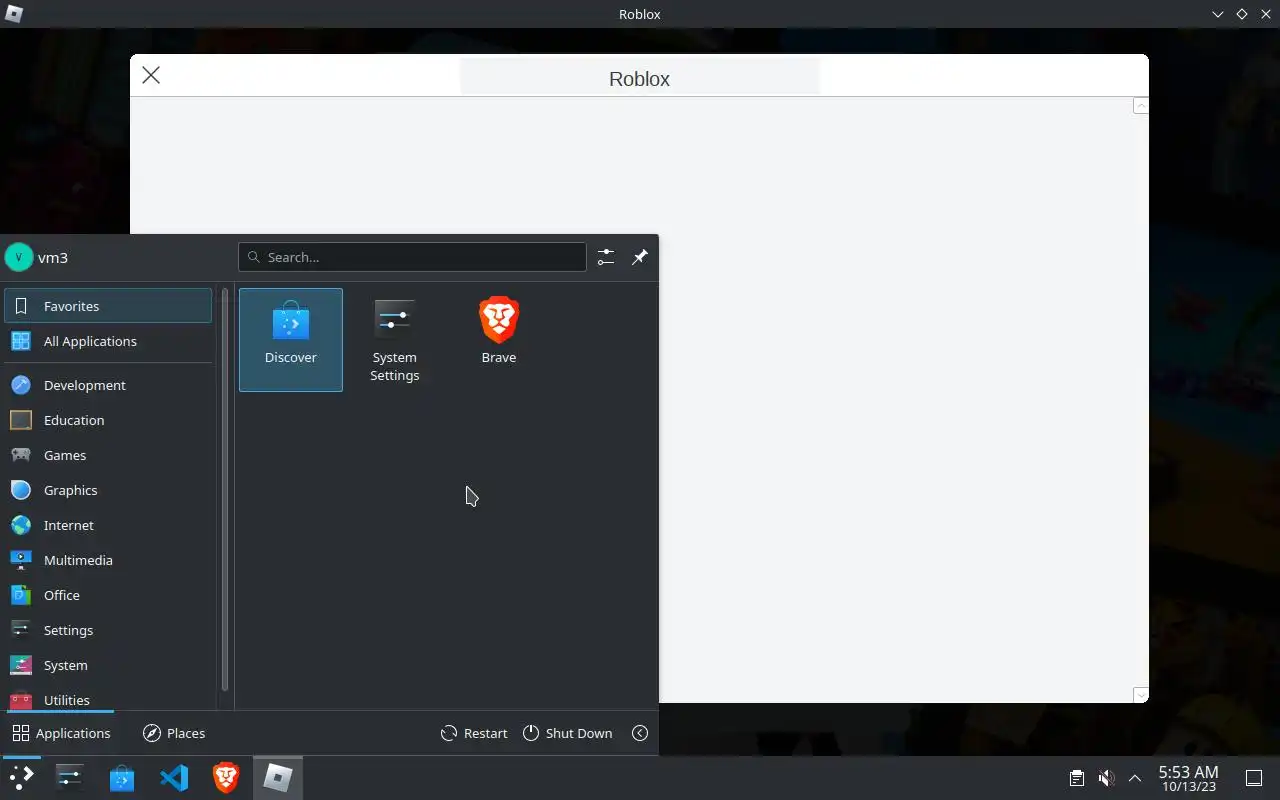
Task: Select the Favorites category
Action: point(108,306)
